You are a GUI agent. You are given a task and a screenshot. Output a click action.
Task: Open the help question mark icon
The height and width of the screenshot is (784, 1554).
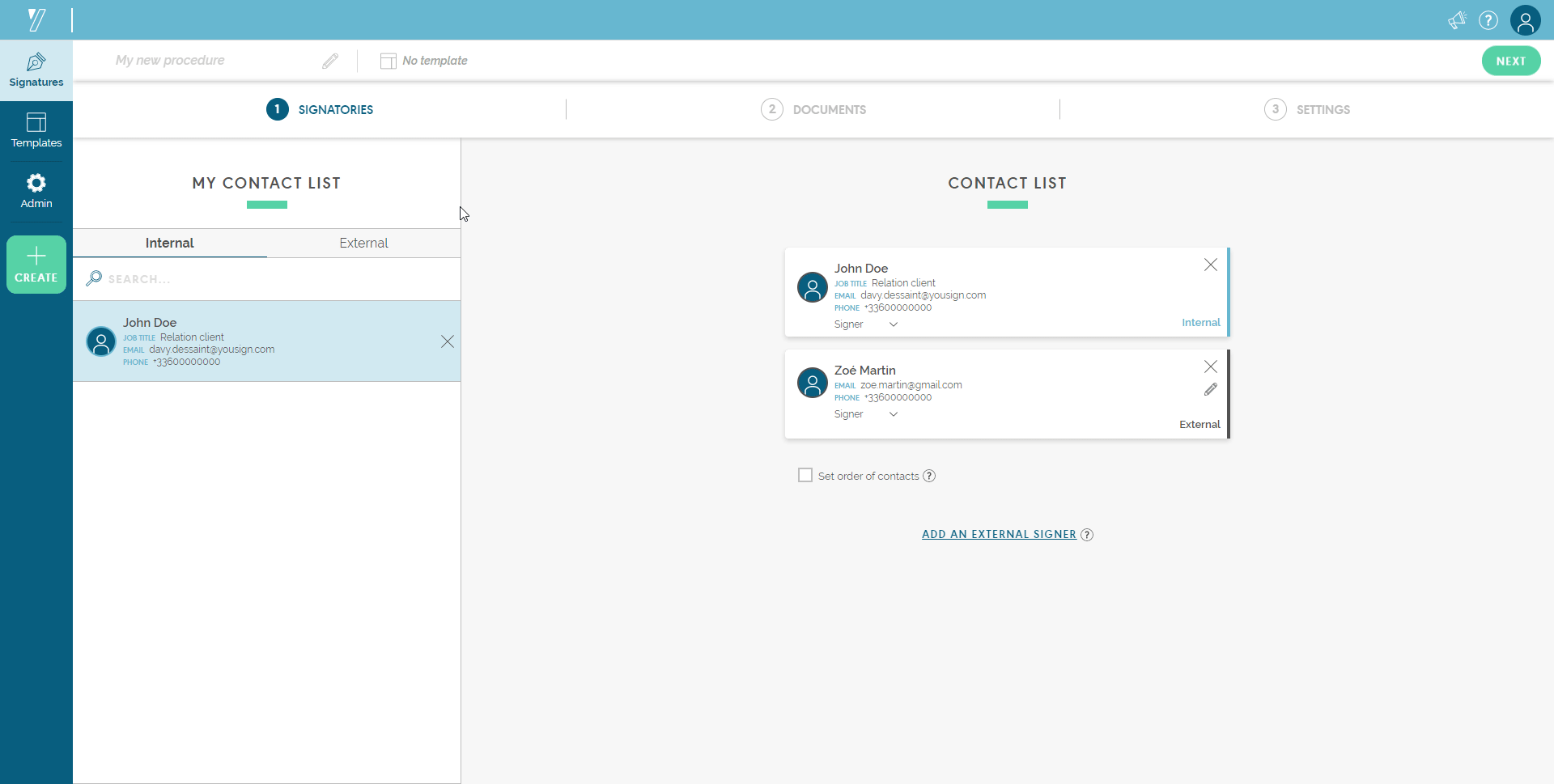click(x=1488, y=20)
